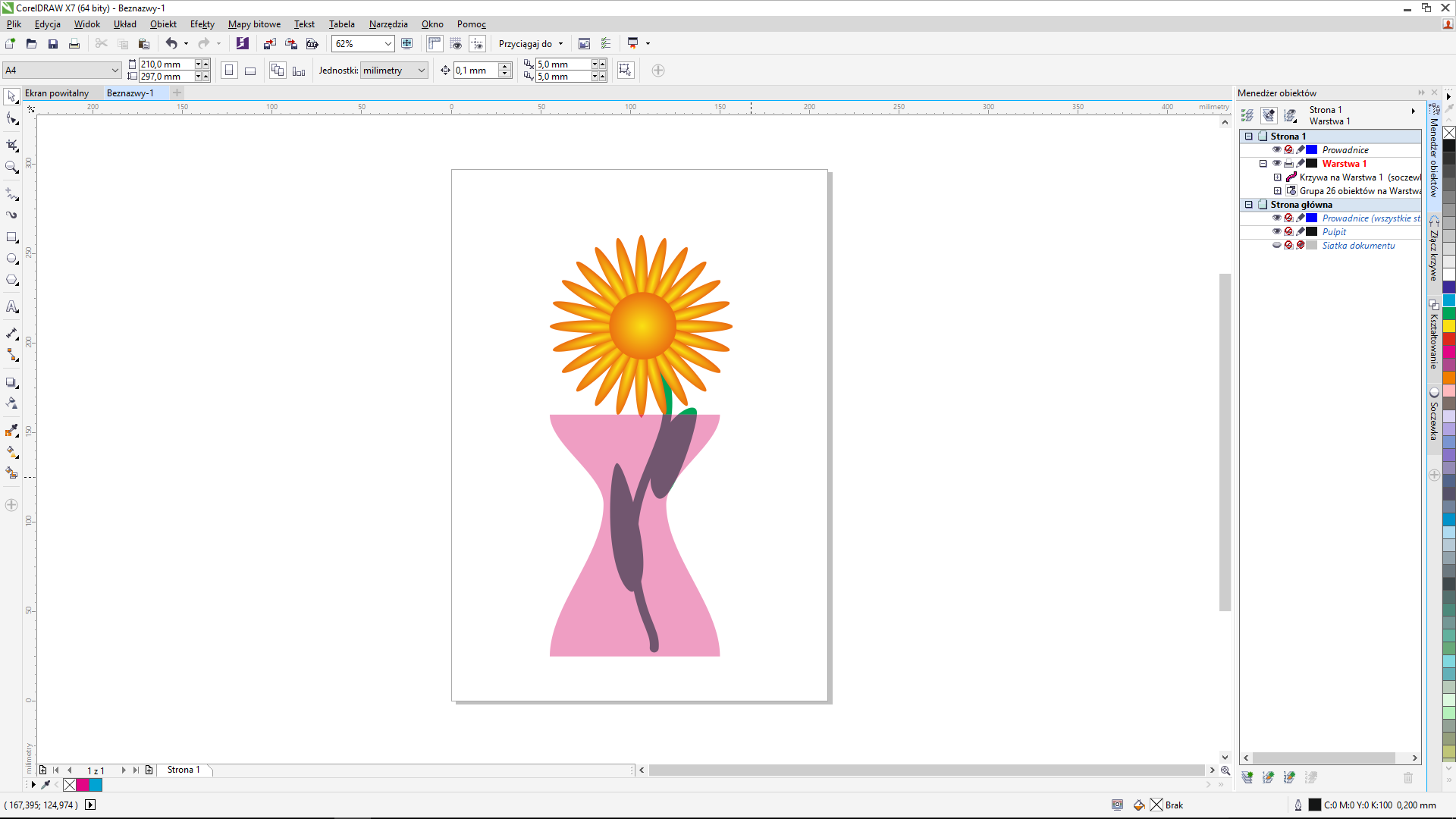Select the Crop tool in toolbox
This screenshot has height=819, width=1456.
coord(12,145)
